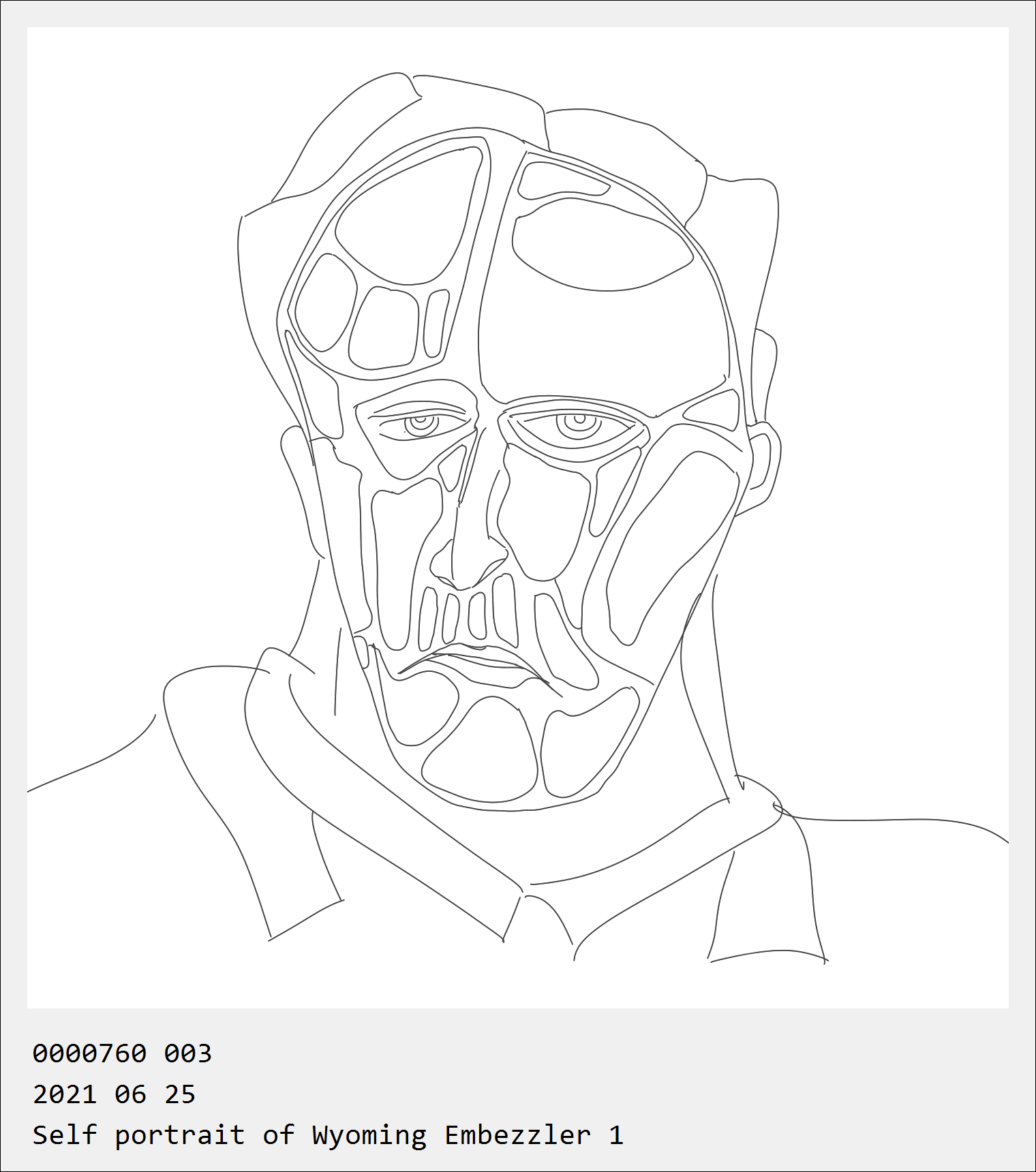
Task: Click the ear with inner contour detail
Action: [764, 463]
